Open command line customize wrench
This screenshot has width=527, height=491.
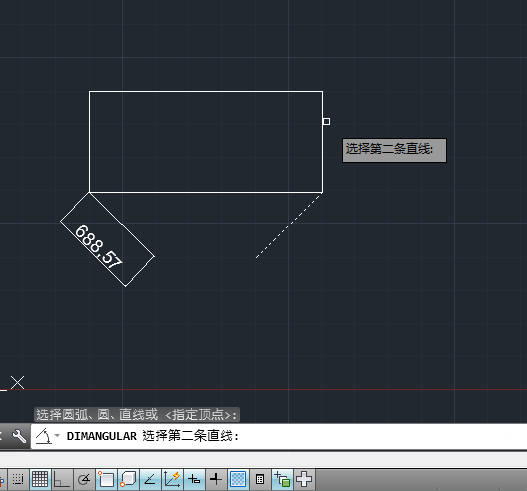19,436
